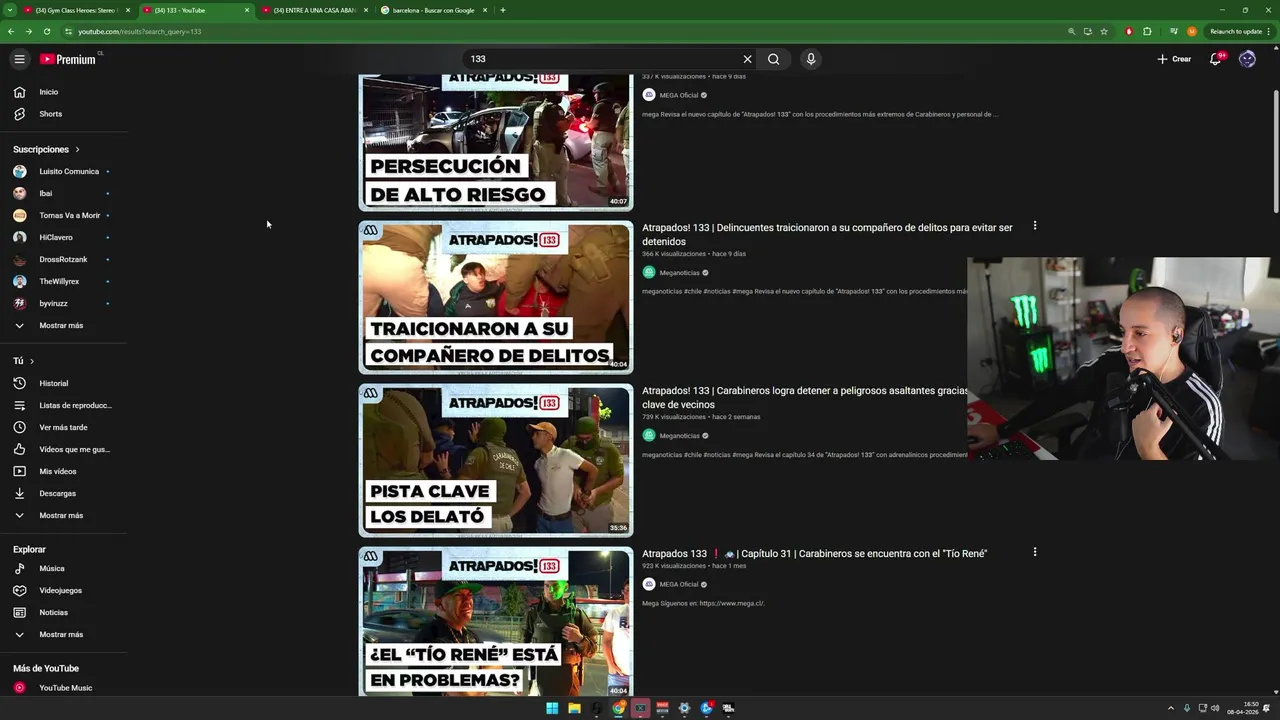Bookmark this page with the star

(1104, 31)
